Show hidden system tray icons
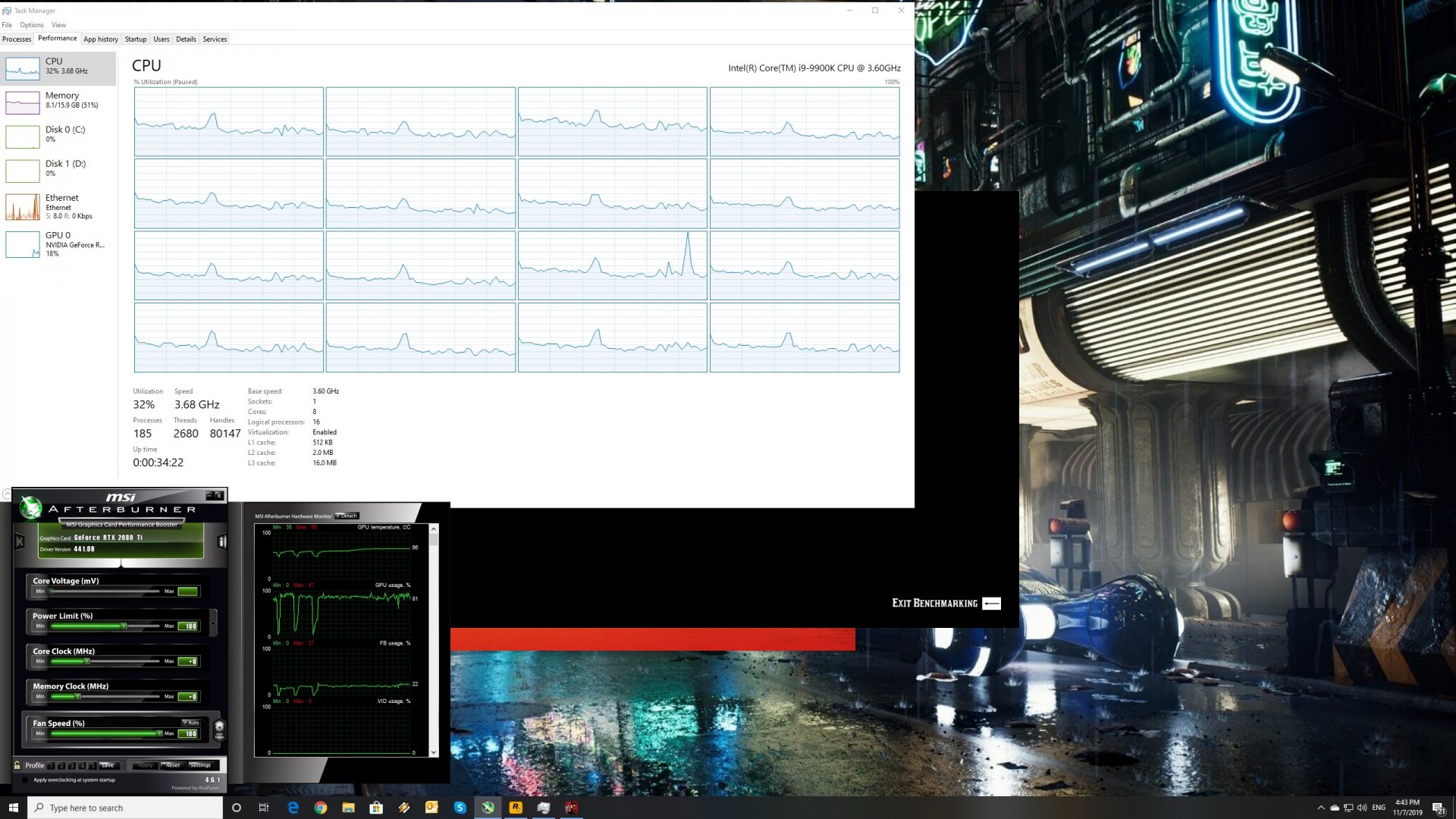The width and height of the screenshot is (1456, 819). (1321, 808)
